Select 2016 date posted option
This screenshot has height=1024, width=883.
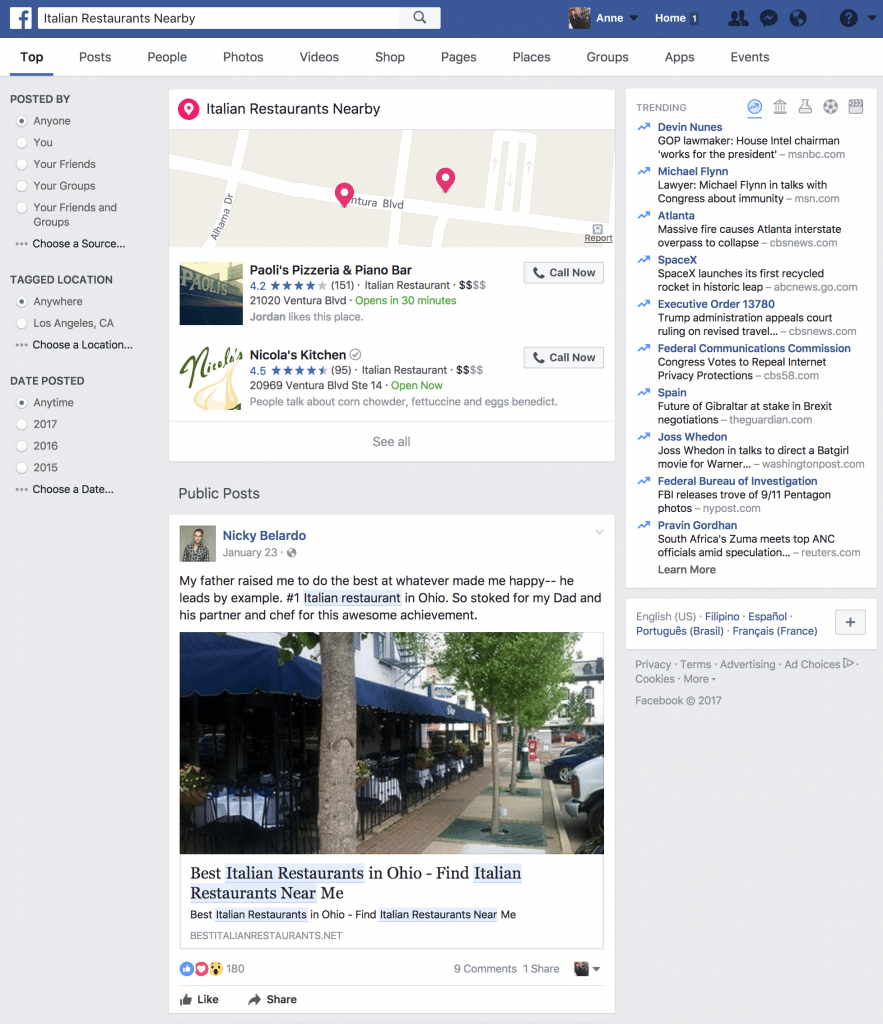(x=22, y=446)
